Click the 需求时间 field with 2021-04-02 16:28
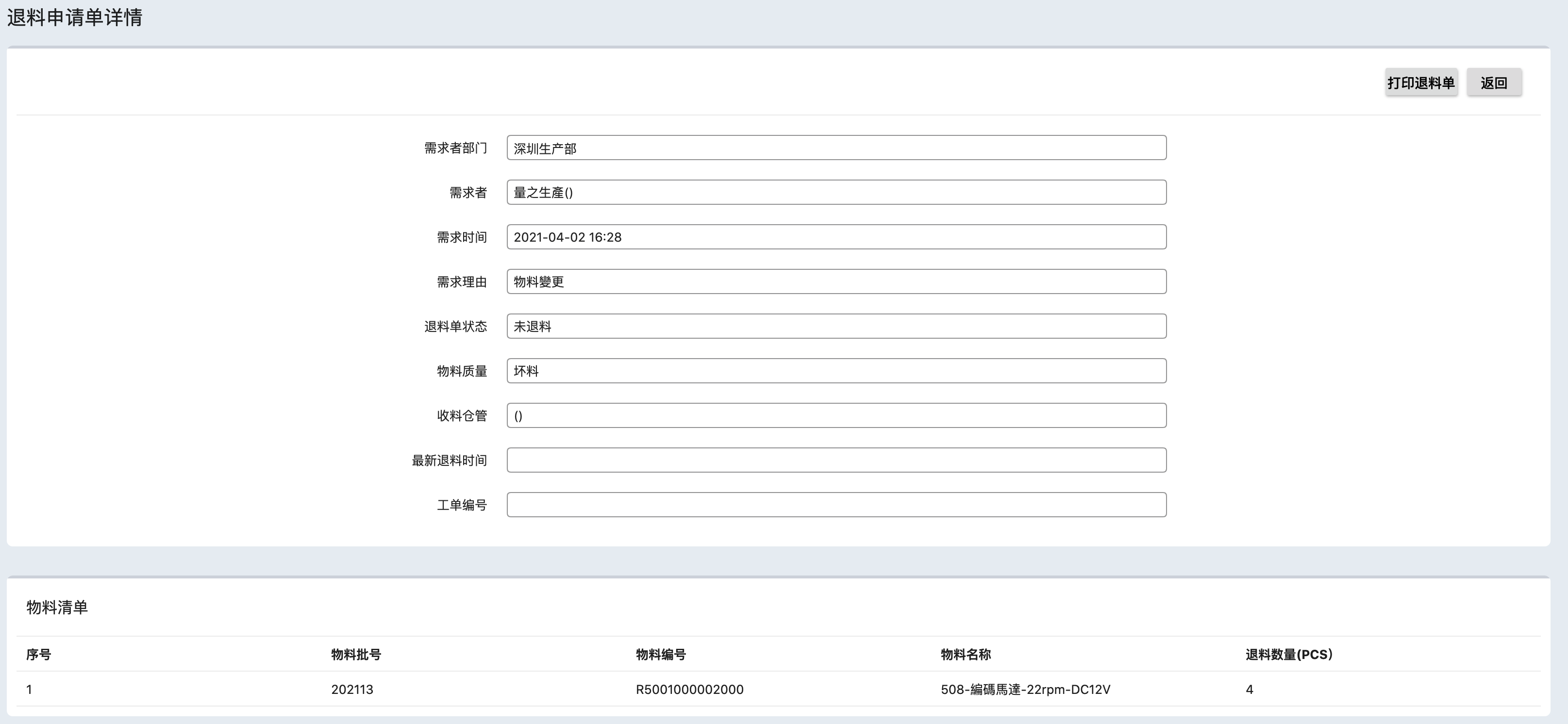This screenshot has width=1568, height=724. [836, 237]
